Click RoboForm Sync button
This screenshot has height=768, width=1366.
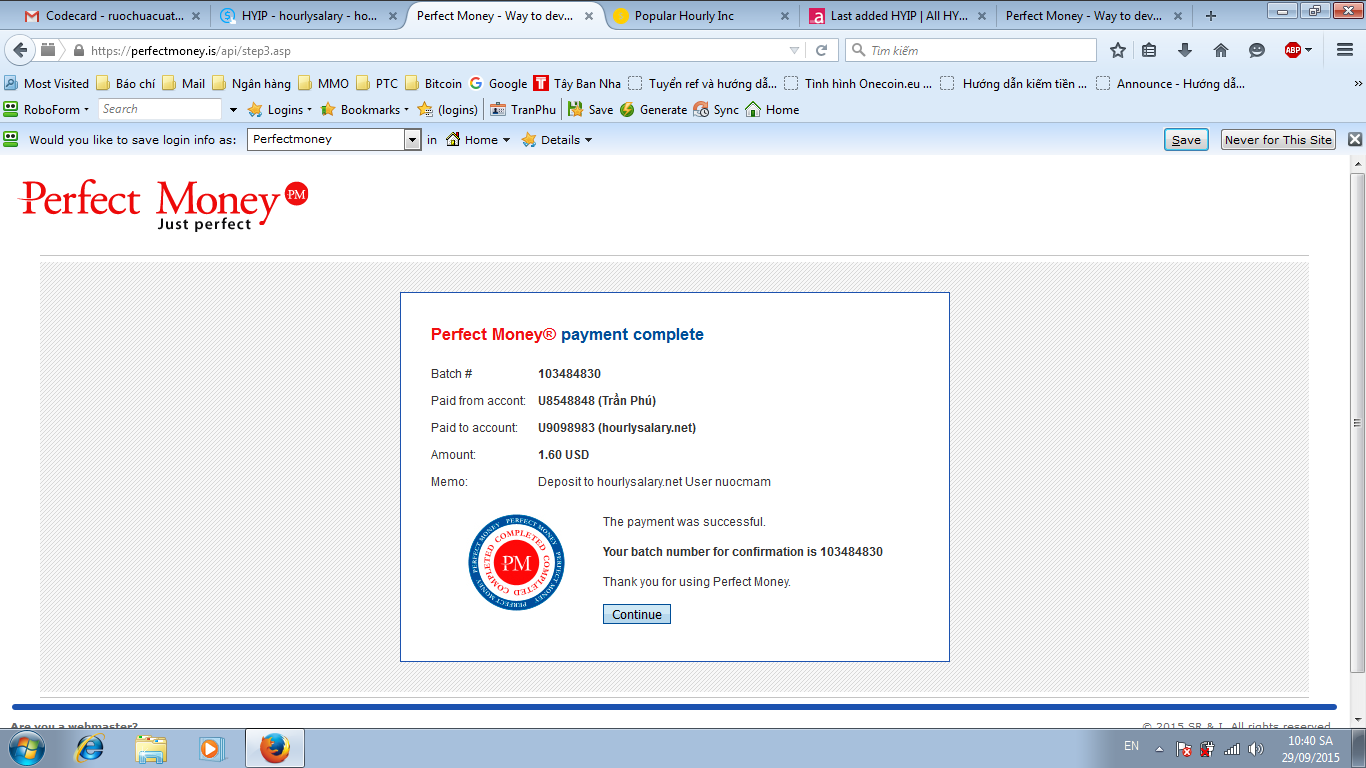pyautogui.click(x=716, y=110)
